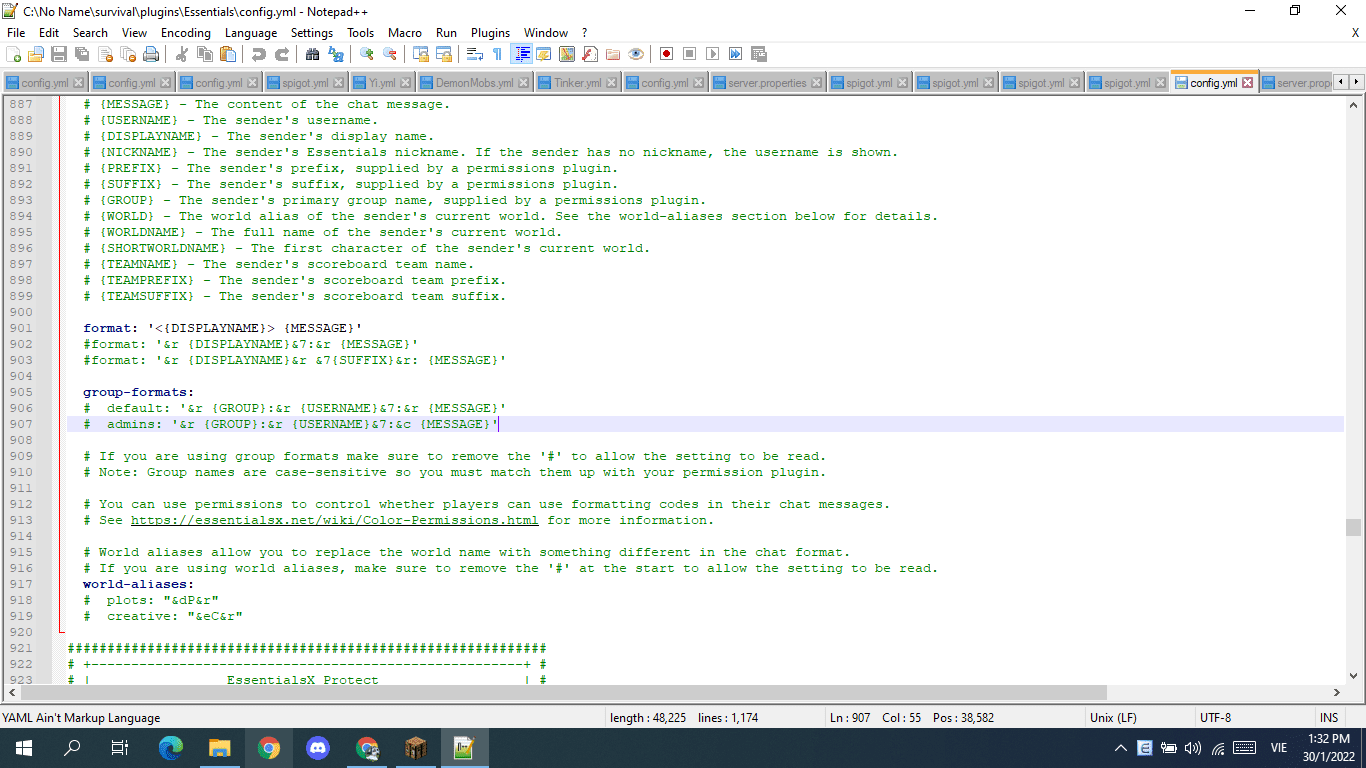
Task: Switch to the server.properties tab
Action: pos(767,83)
